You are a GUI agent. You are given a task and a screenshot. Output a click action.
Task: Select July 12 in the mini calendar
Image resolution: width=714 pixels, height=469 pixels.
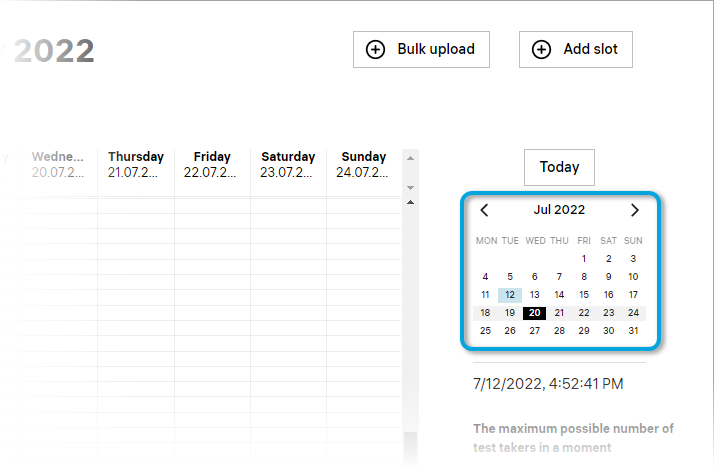point(510,295)
